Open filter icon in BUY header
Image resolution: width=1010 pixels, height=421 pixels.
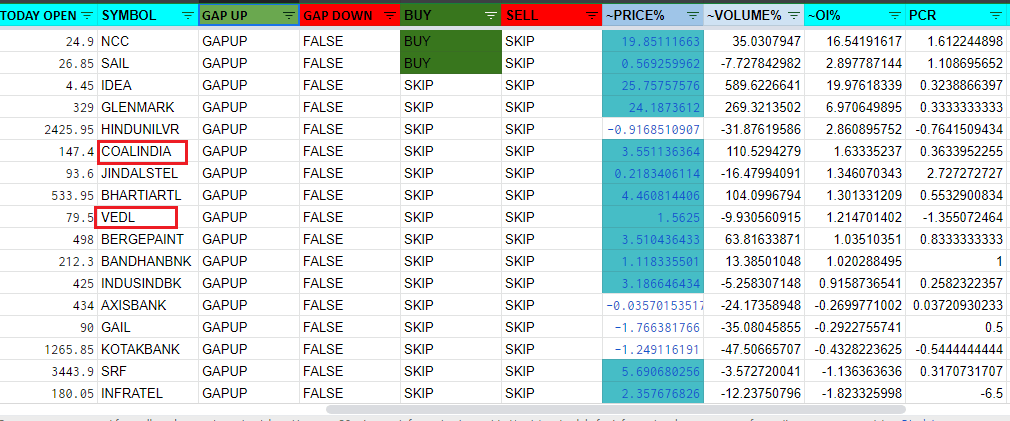pyautogui.click(x=491, y=15)
